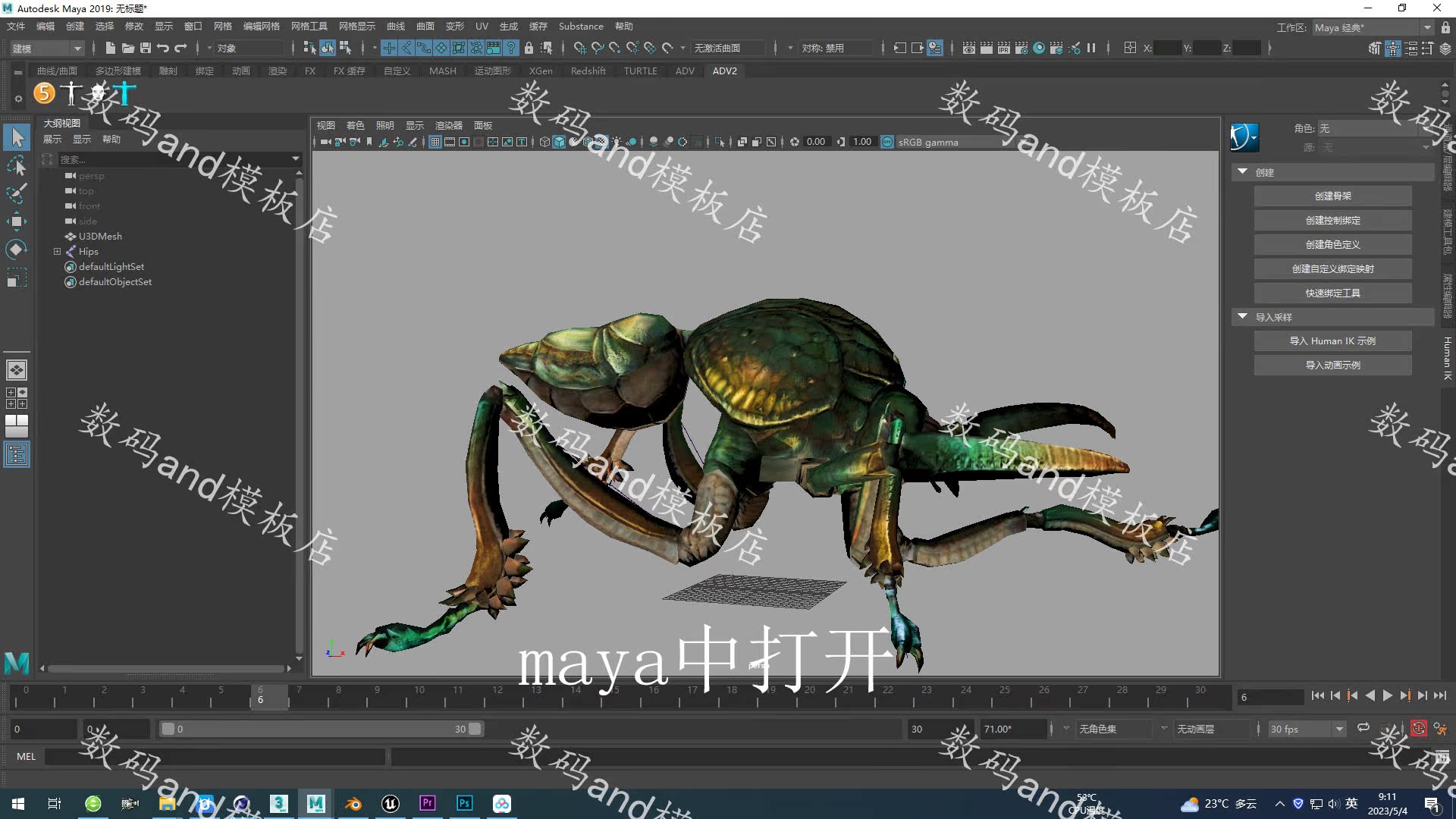Open Hypershade from the status line

(x=1039, y=48)
